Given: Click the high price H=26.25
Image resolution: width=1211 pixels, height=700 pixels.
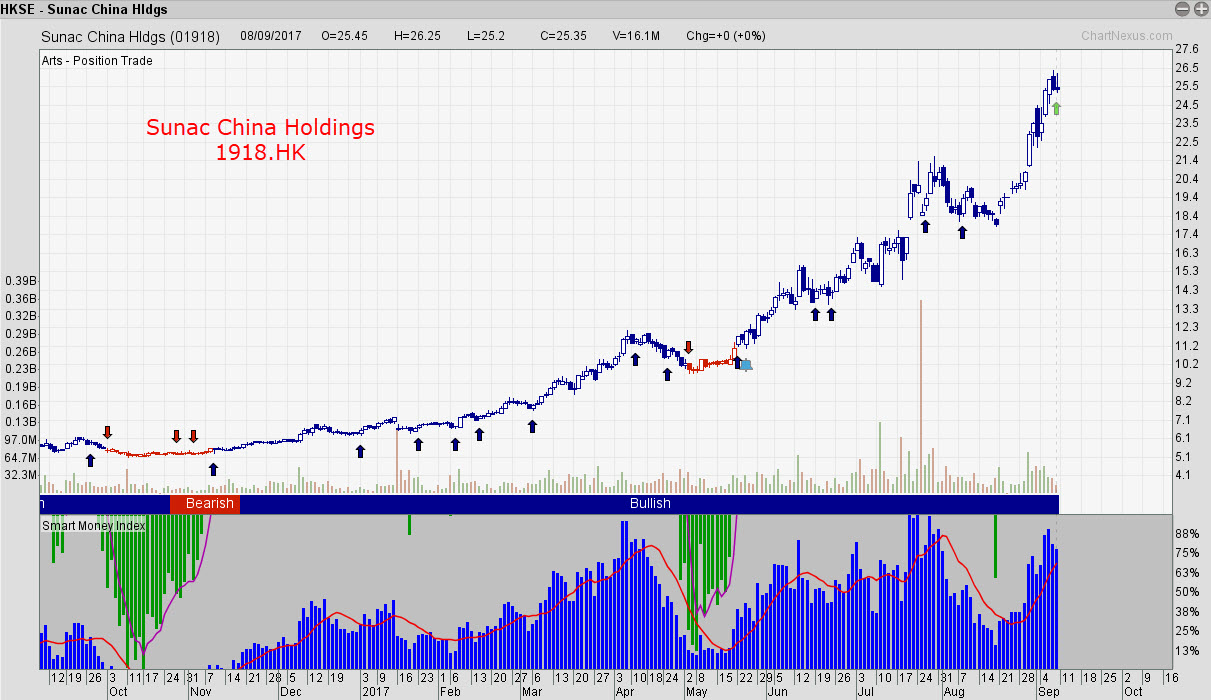Looking at the screenshot, I should click(418, 36).
